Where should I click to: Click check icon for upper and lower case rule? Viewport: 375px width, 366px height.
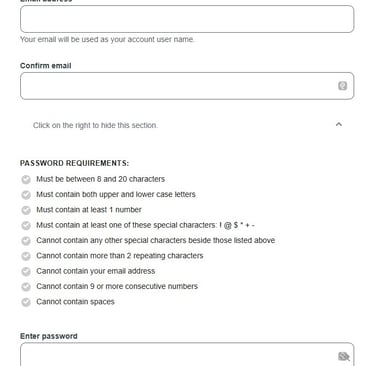click(x=26, y=195)
